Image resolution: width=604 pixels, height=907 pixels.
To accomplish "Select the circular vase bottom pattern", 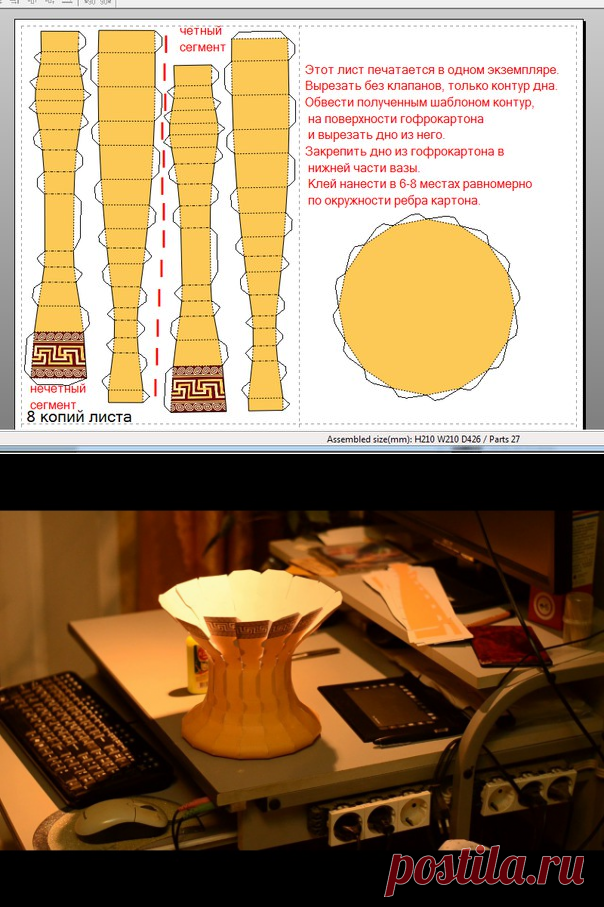I will click(429, 308).
